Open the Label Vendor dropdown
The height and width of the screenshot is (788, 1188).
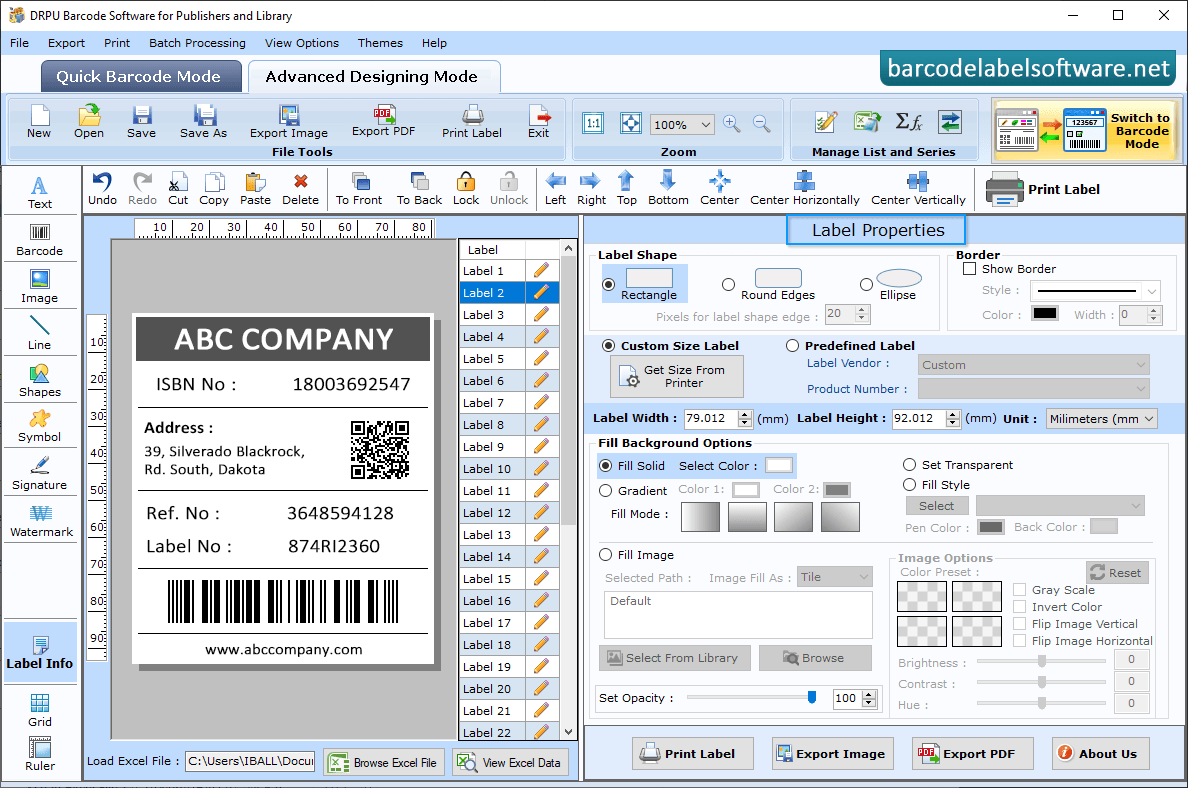tap(1033, 364)
